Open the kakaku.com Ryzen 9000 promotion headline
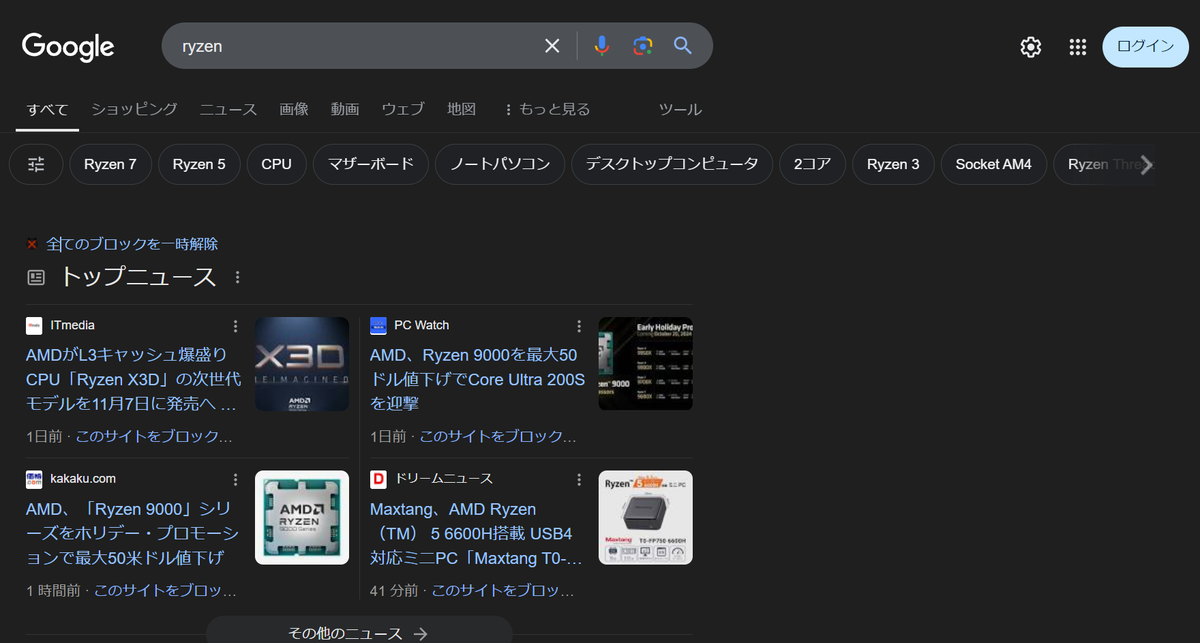This screenshot has height=643, width=1200. click(130, 533)
